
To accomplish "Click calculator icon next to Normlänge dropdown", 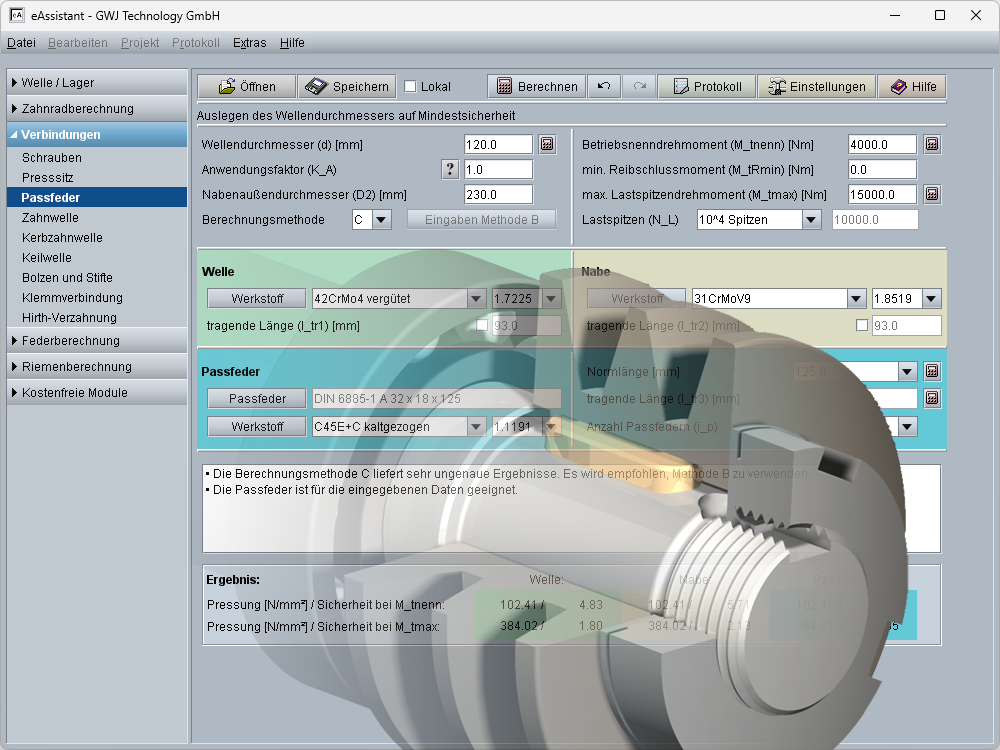I will pos(931,372).
